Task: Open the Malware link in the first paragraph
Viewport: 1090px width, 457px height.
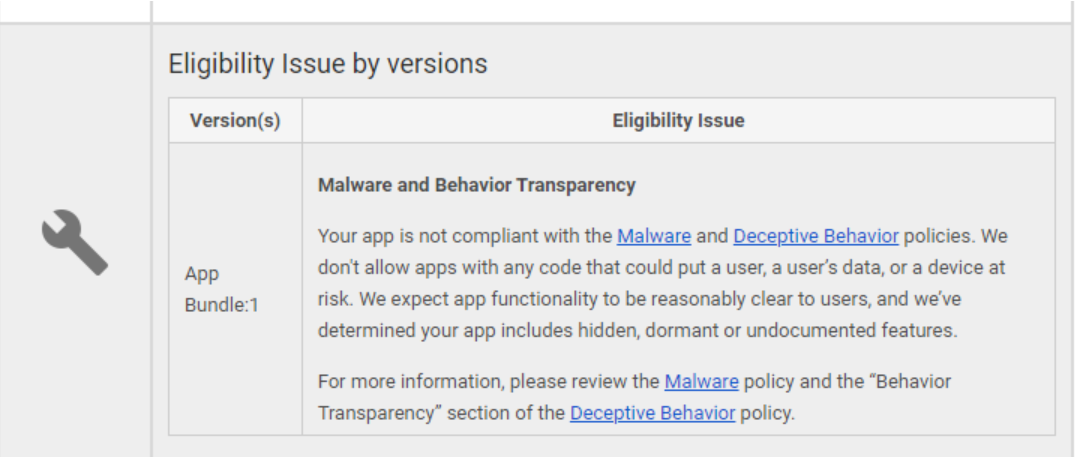Action: tap(654, 236)
